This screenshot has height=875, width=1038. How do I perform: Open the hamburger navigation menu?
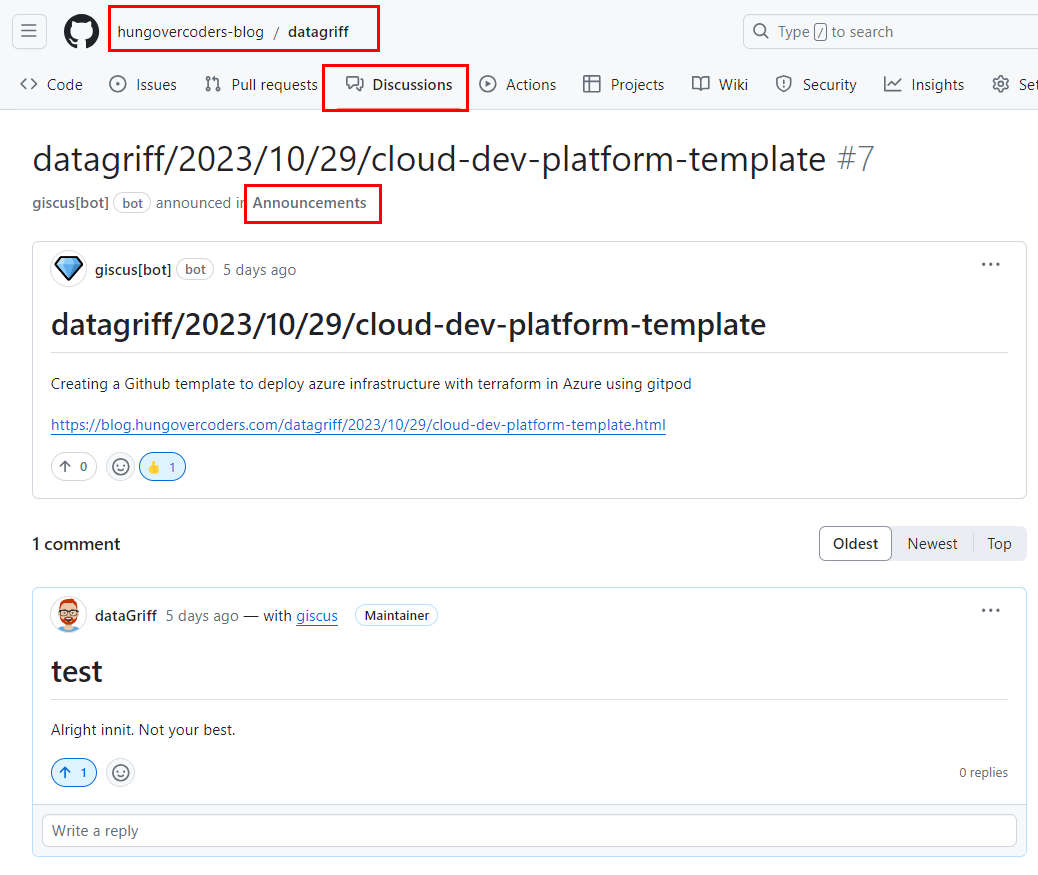[x=29, y=31]
